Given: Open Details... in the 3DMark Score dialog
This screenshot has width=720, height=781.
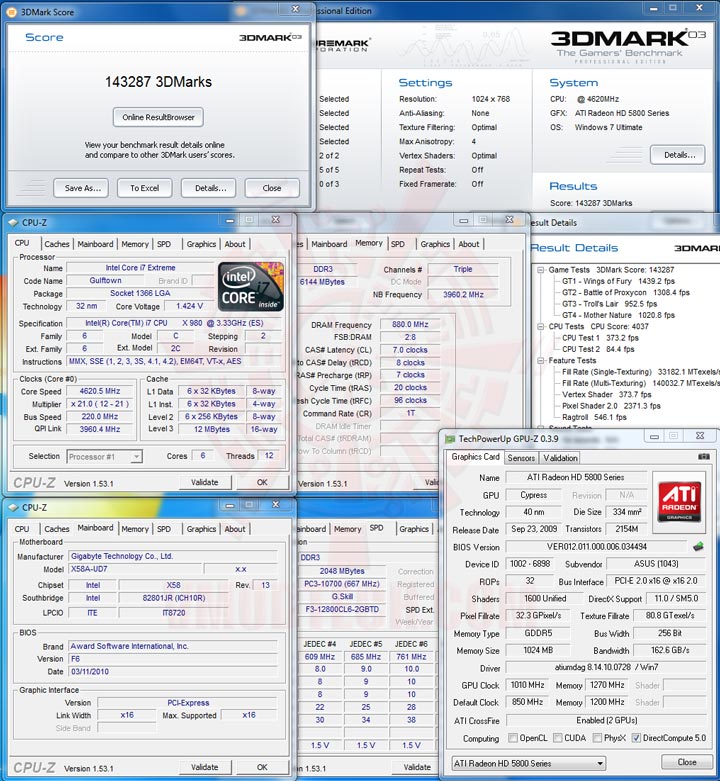Looking at the screenshot, I should (210, 188).
